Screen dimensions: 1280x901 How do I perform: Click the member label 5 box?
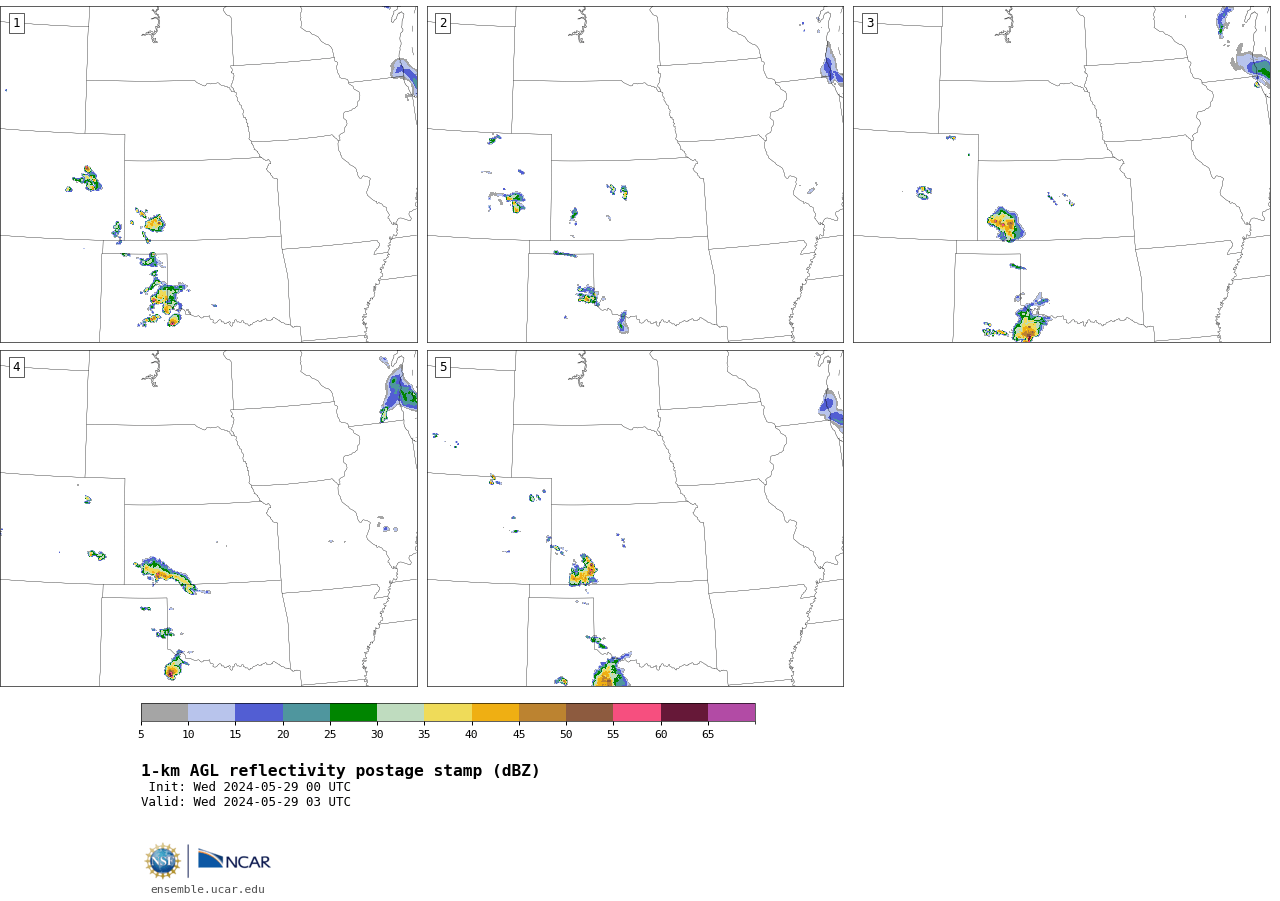click(x=443, y=367)
